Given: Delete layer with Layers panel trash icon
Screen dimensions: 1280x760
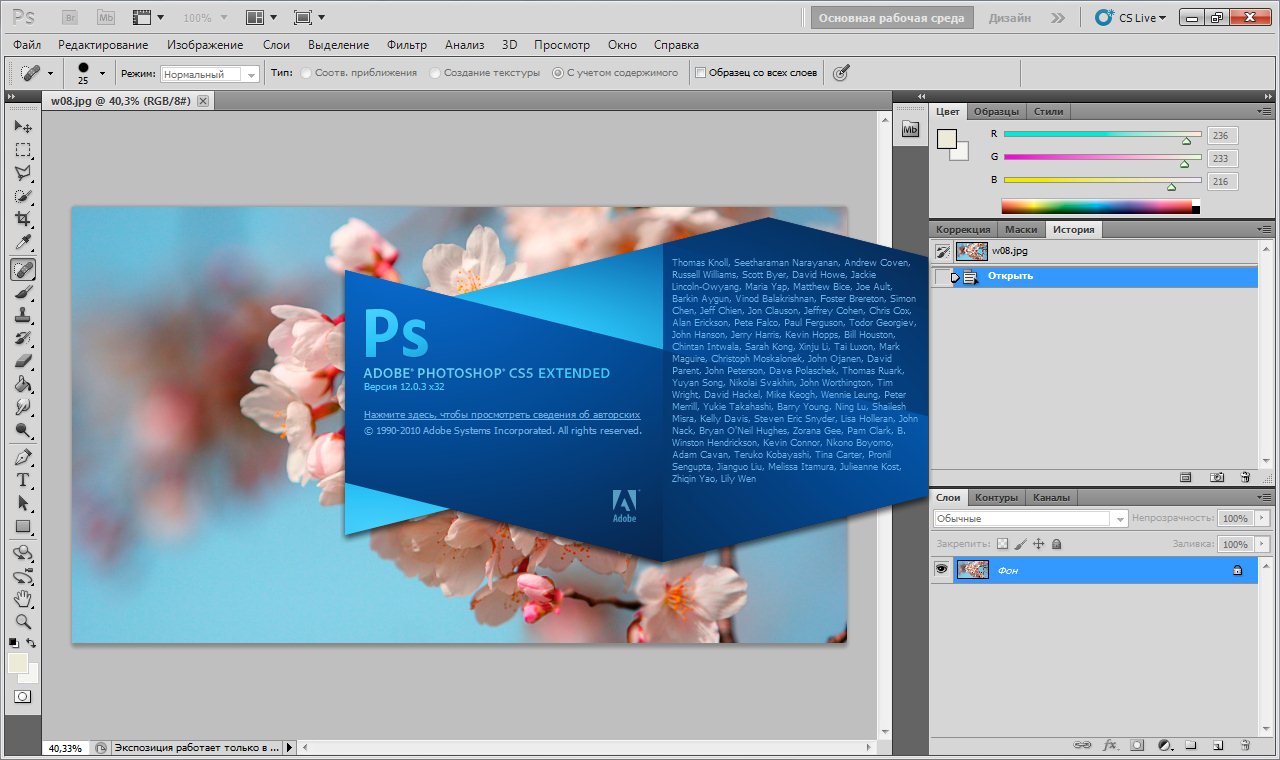Looking at the screenshot, I should coord(1245,745).
